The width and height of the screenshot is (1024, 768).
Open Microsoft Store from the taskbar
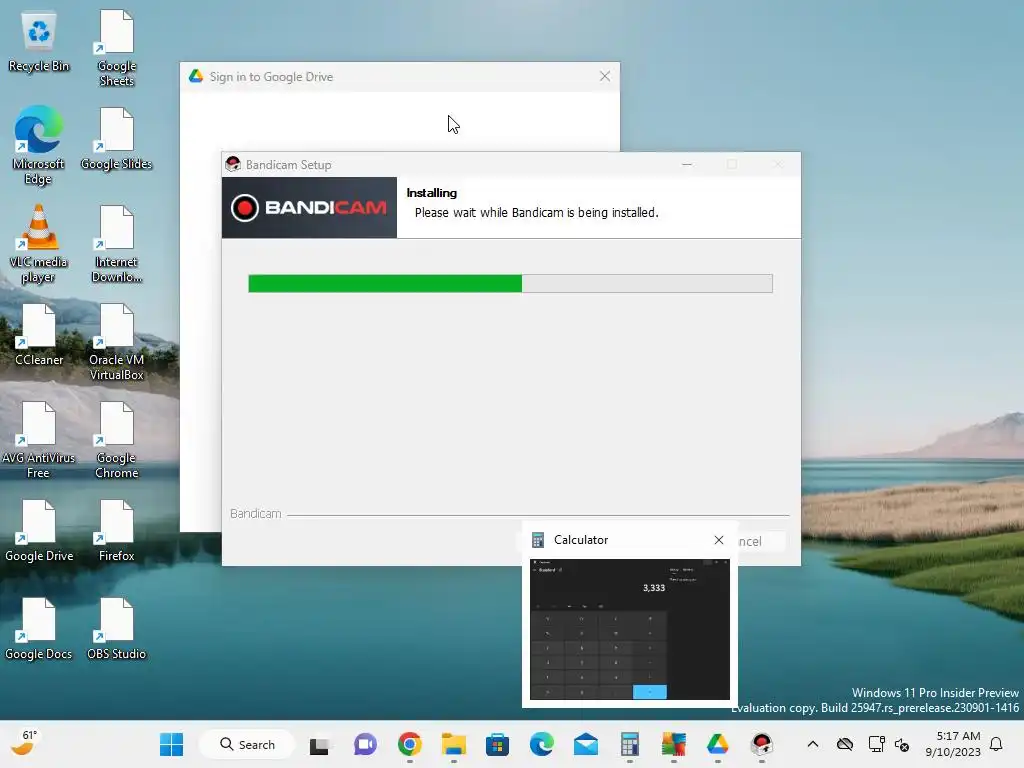[x=497, y=744]
